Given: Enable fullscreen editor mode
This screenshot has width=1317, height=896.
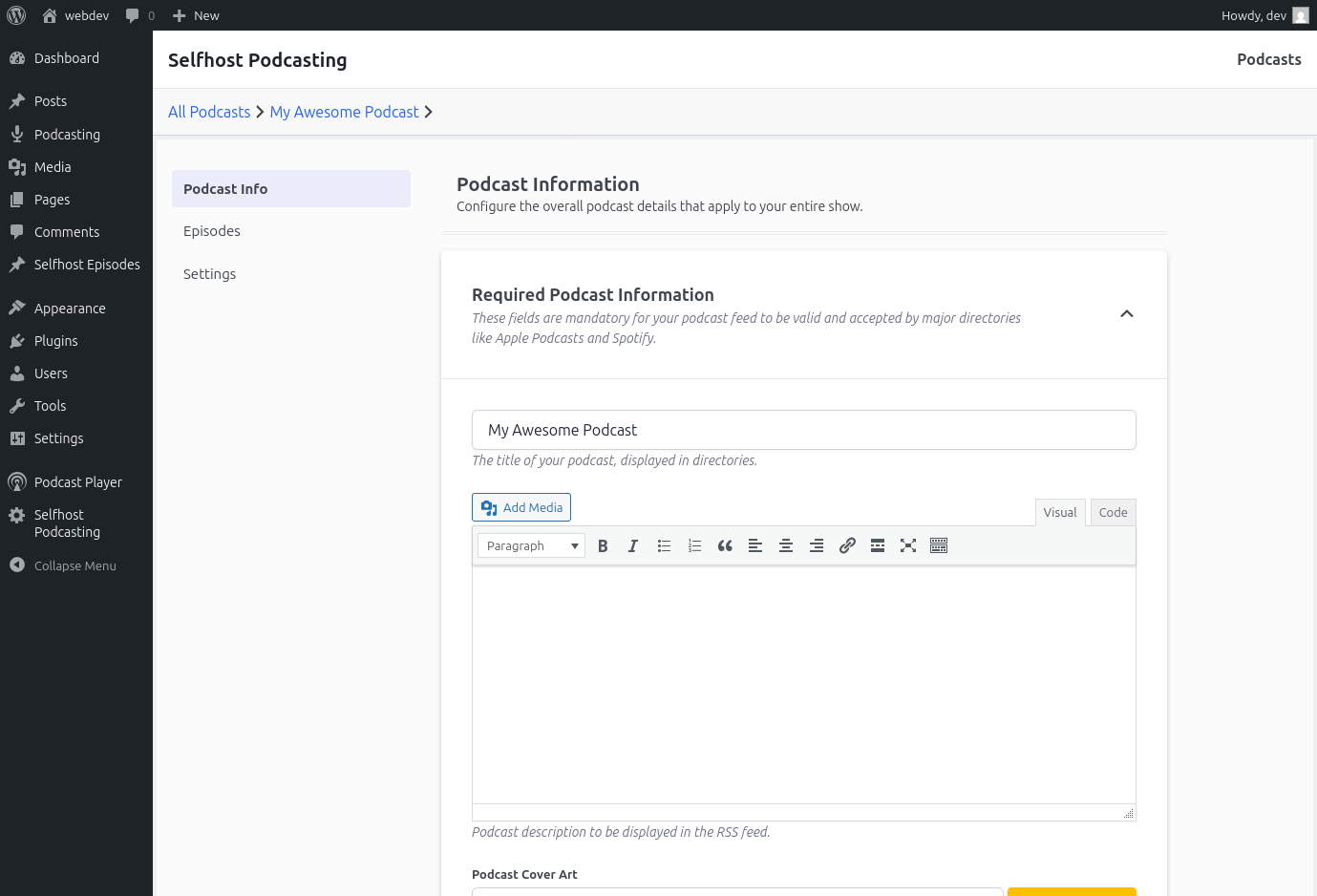Looking at the screenshot, I should (x=908, y=545).
